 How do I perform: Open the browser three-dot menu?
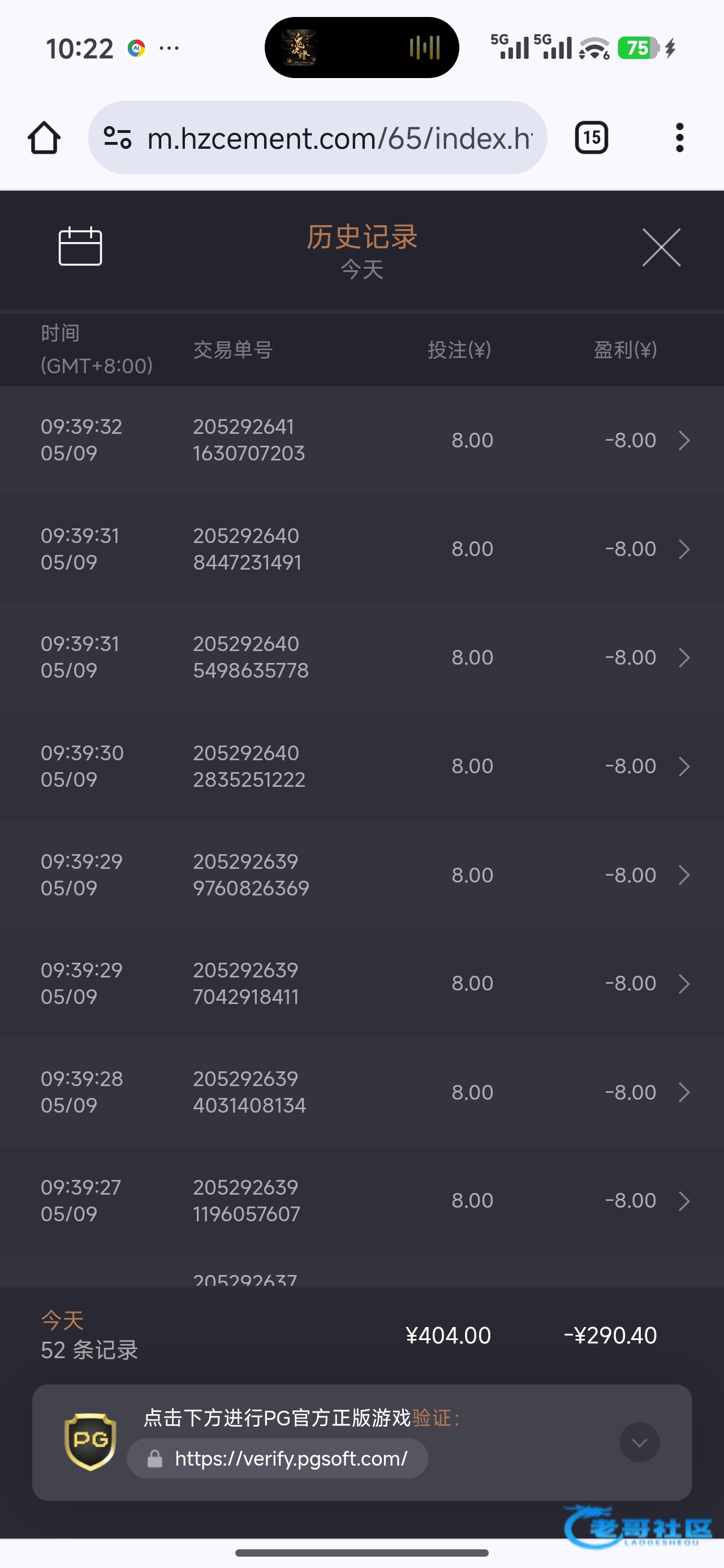(679, 137)
